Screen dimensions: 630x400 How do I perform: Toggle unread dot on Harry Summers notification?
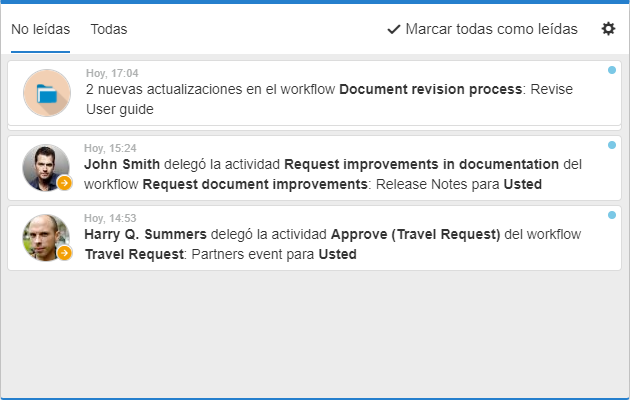coord(612,215)
